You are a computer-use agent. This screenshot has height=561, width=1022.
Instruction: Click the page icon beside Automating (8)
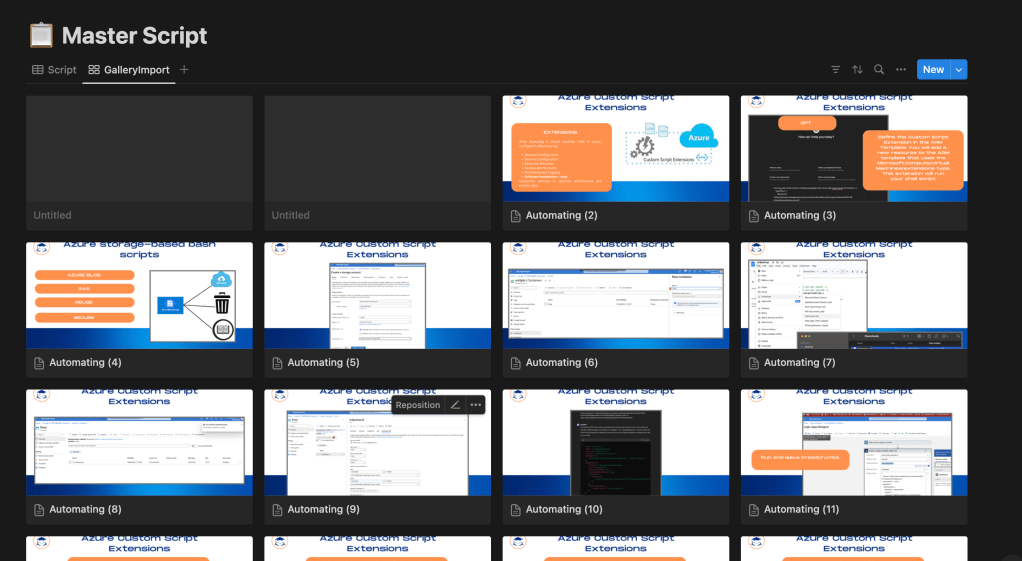(39, 510)
